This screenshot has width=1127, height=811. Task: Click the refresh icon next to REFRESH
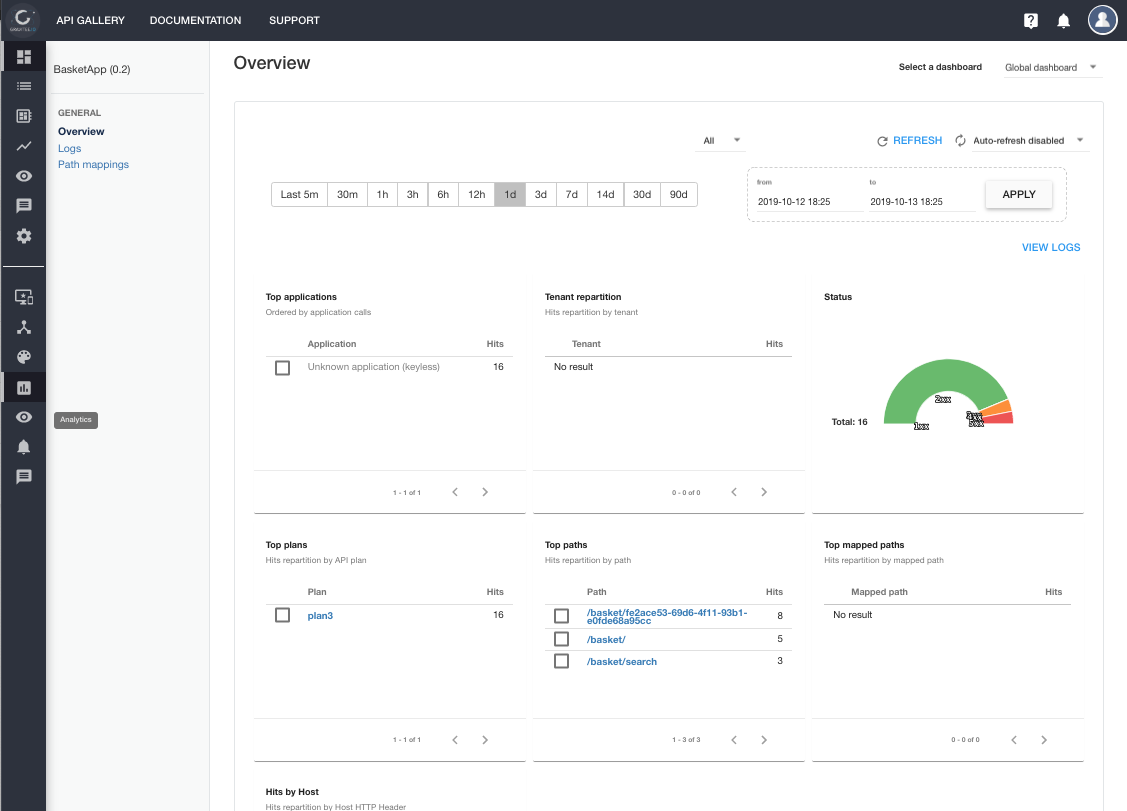[x=882, y=141]
